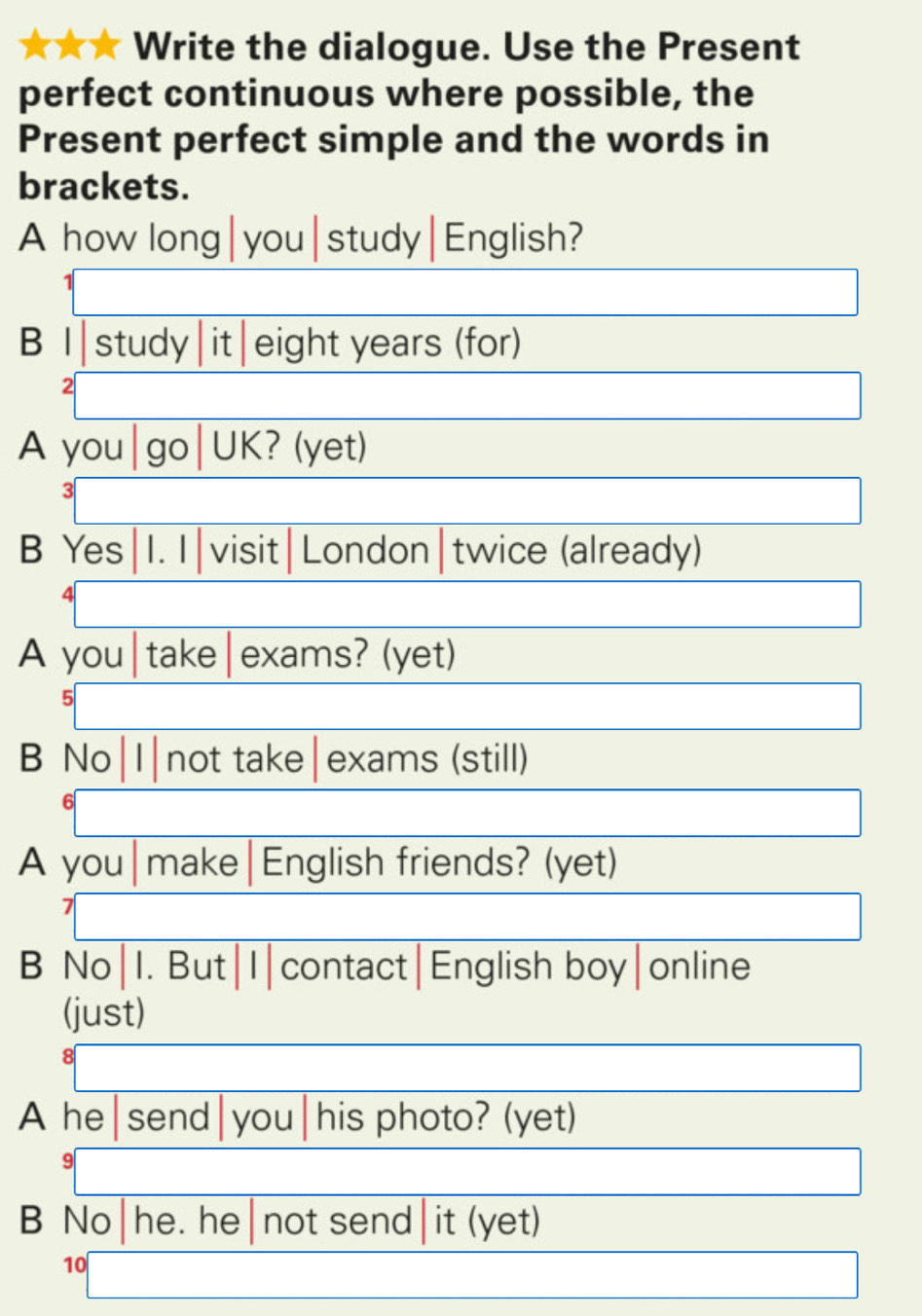The height and width of the screenshot is (1316, 922).
Task: Click answer field 4 for 'visit London twice (already)'
Action: 467,604
